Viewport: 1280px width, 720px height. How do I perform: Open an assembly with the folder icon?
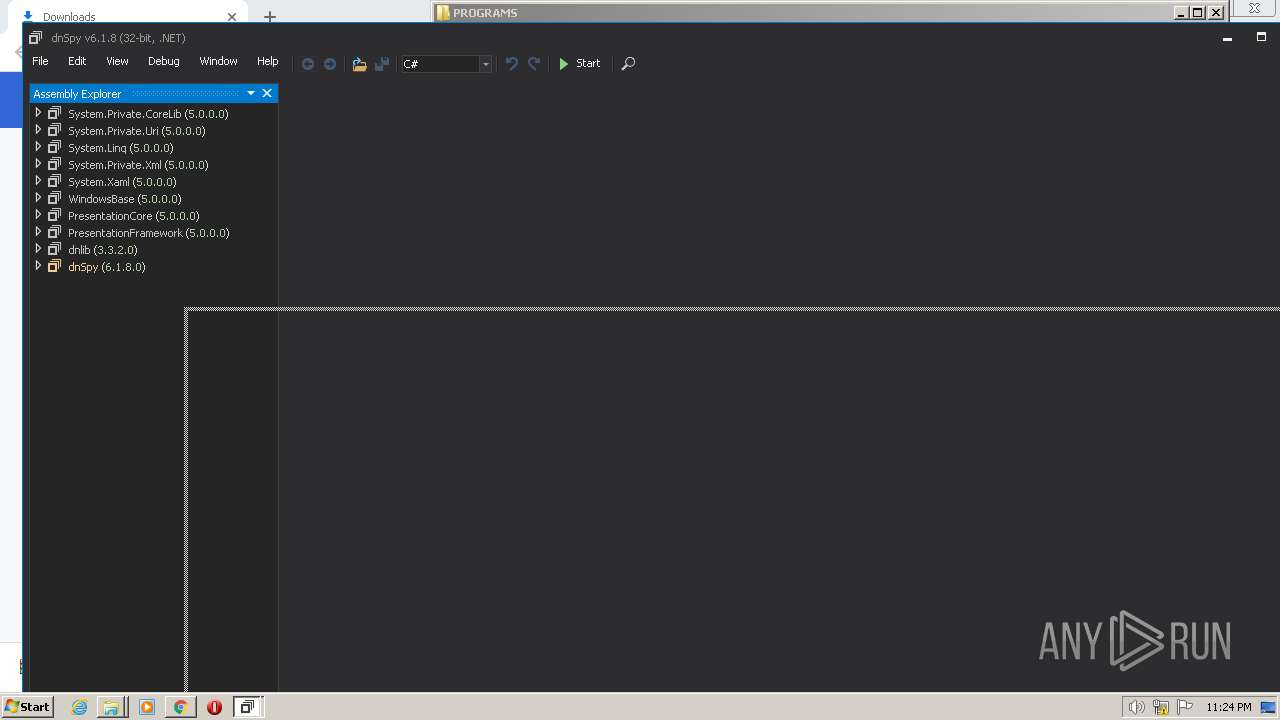point(359,64)
